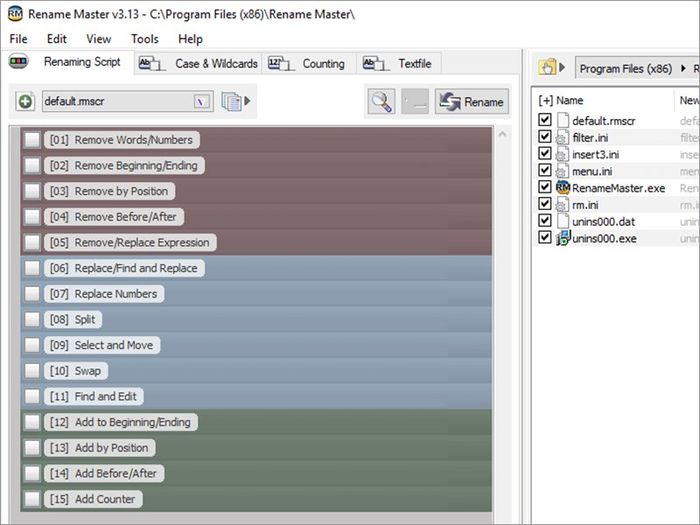Click the Renaming Script tab traffic-light icon
Screen dimensions: 700x525
[x=19, y=61]
